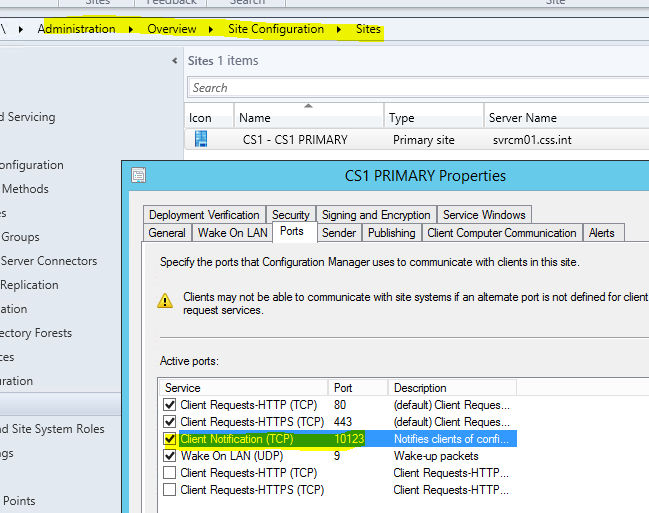Select the 'CS1 - CS1 PRIMARY' site name
The width and height of the screenshot is (649, 513).
click(x=295, y=140)
